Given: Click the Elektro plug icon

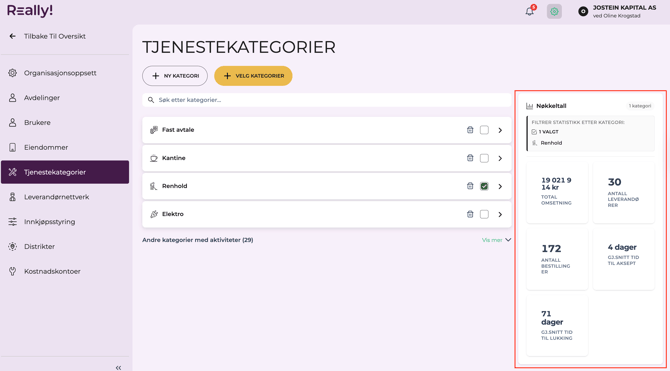Looking at the screenshot, I should point(154,214).
